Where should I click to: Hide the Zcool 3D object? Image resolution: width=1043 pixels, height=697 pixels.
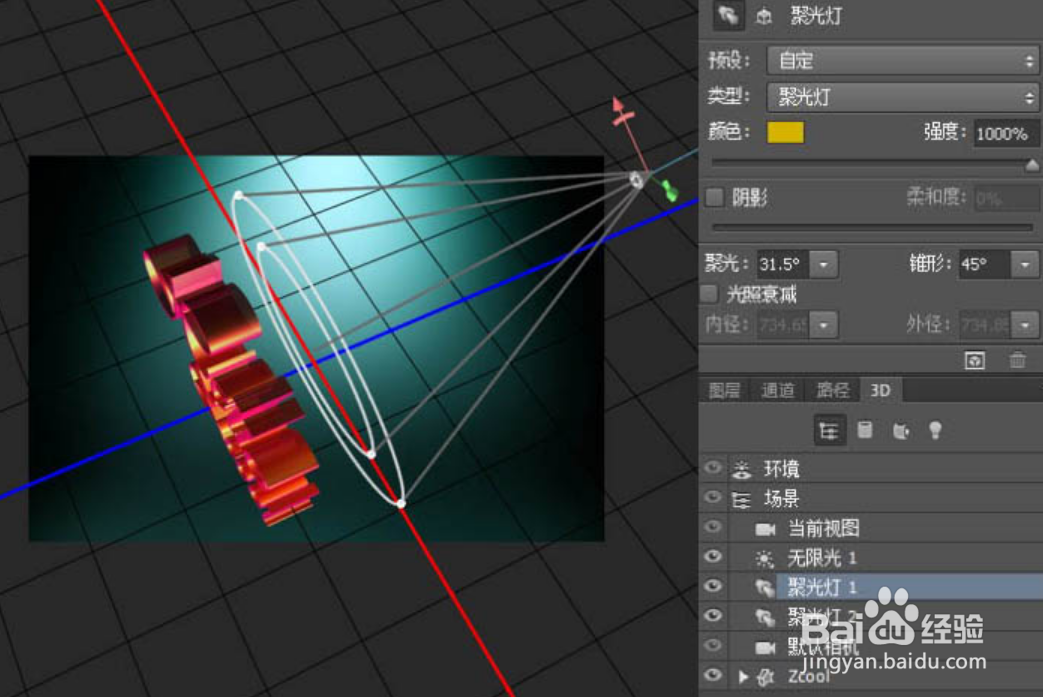(x=713, y=675)
